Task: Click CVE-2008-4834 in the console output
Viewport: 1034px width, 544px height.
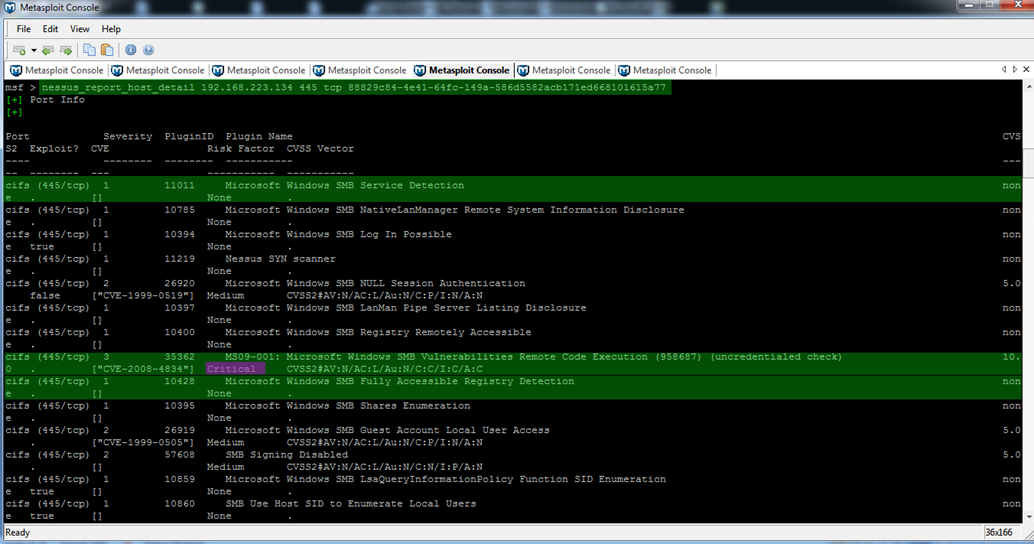Action: [x=143, y=369]
